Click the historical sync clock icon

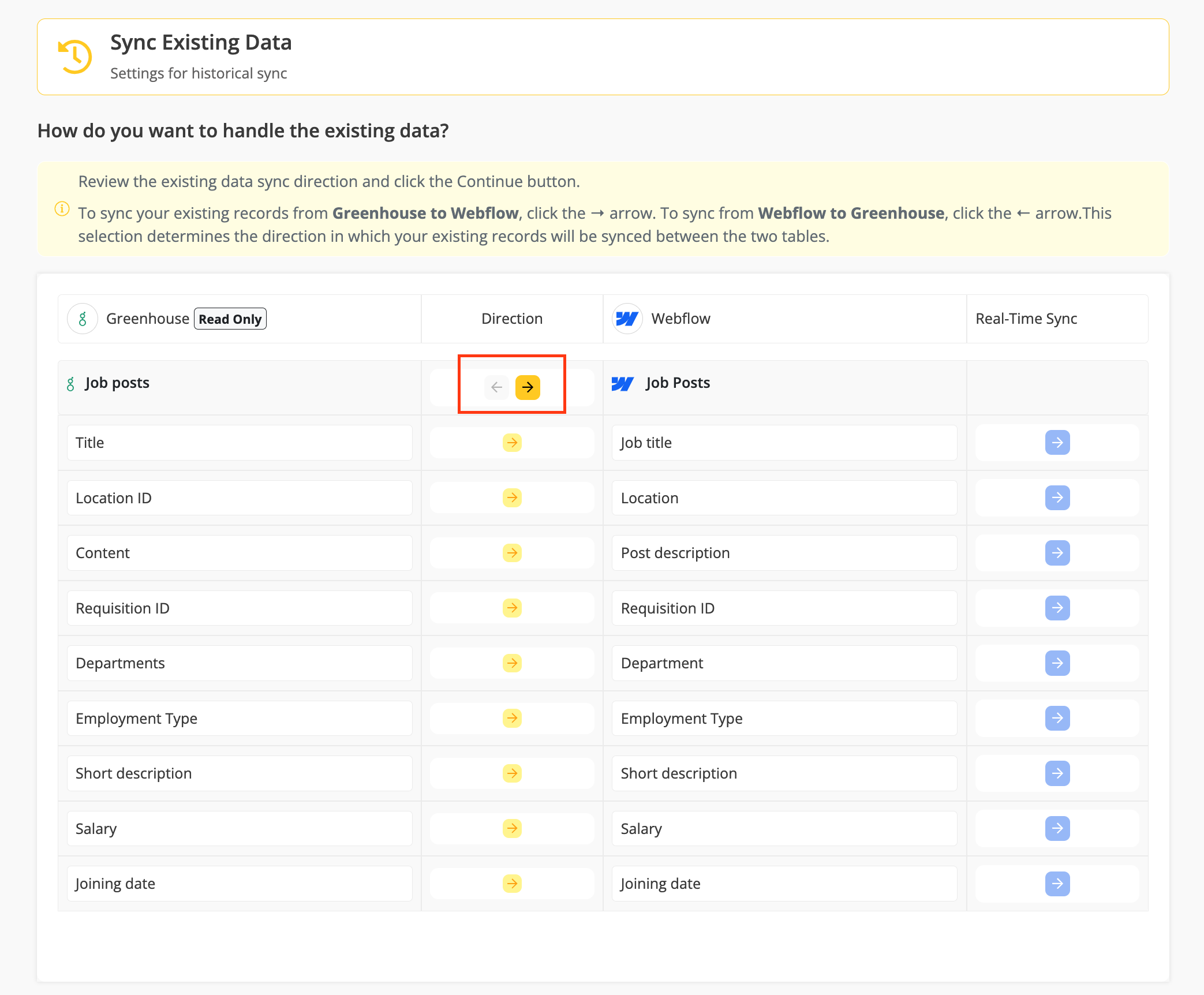(75, 57)
